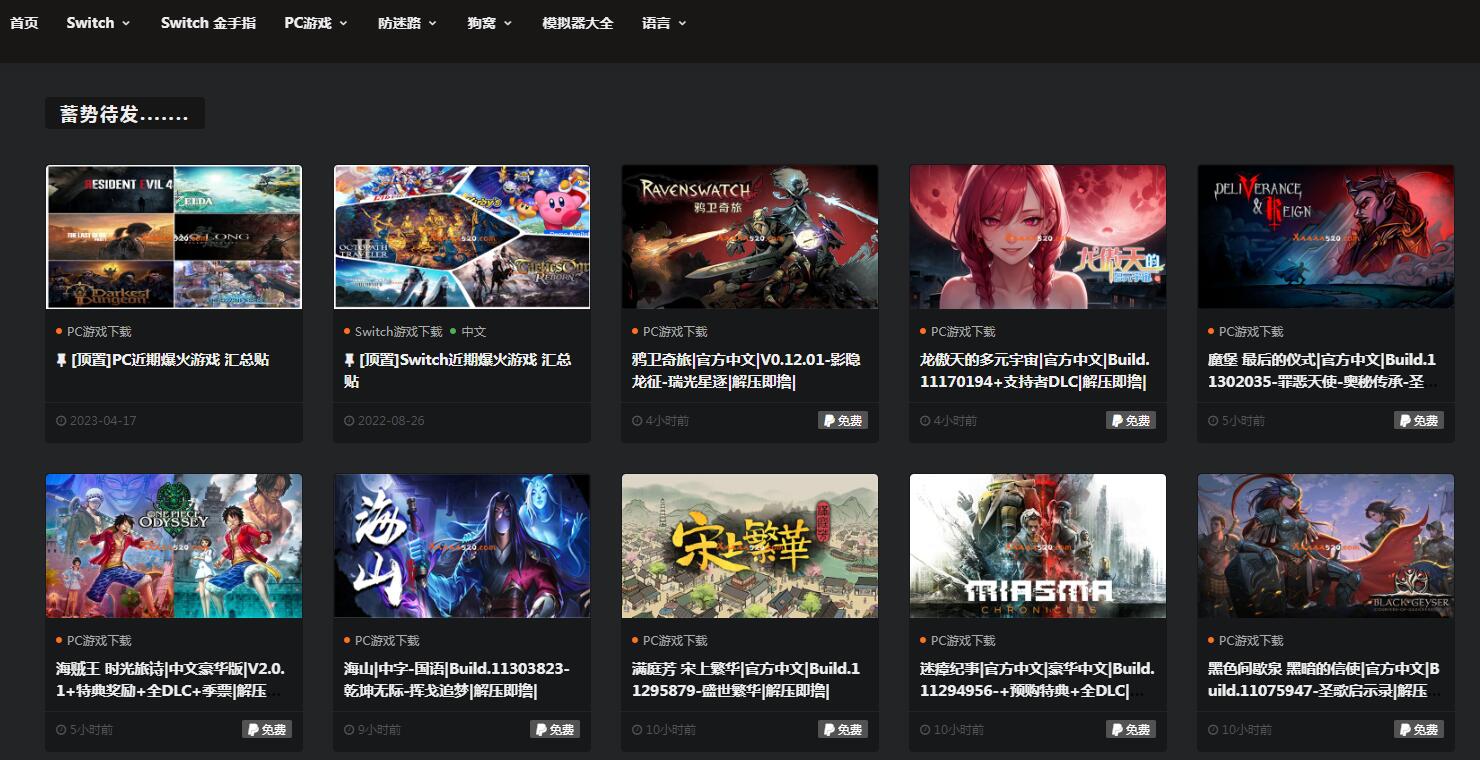Click PC游戏下载 tag on the 海山 card
1480x760 pixels.
tap(387, 641)
